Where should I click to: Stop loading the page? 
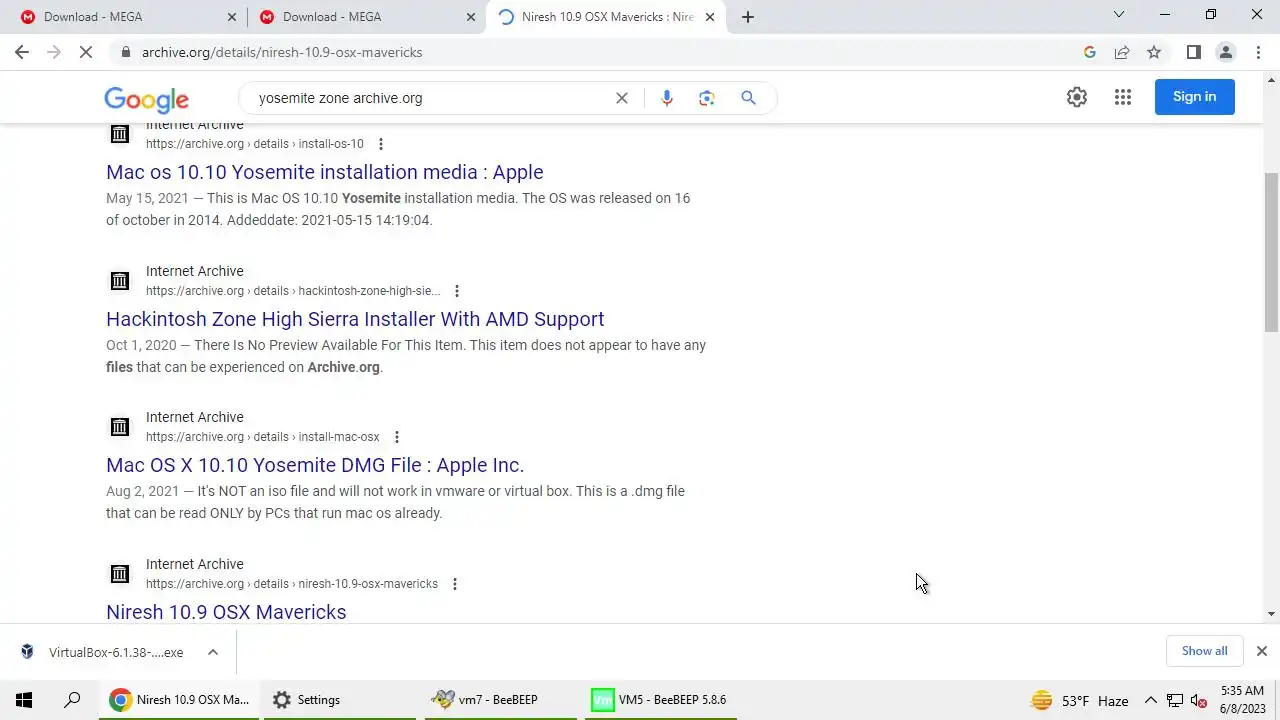click(86, 52)
